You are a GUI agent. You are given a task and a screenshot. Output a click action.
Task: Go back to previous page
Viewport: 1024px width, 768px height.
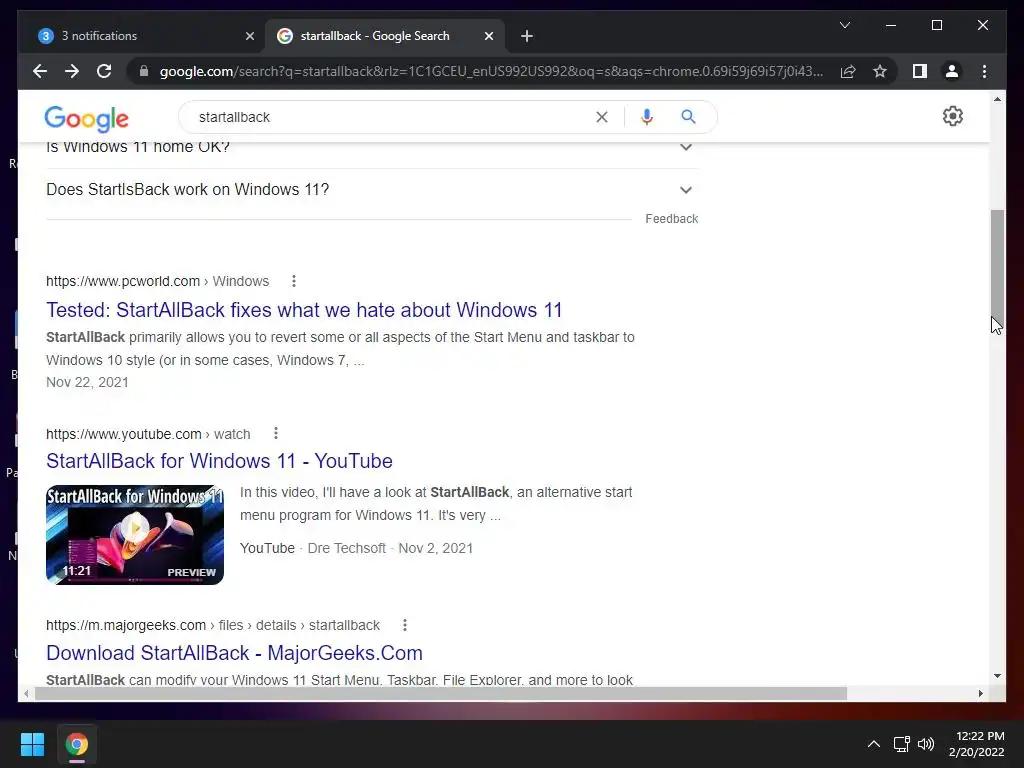[40, 71]
